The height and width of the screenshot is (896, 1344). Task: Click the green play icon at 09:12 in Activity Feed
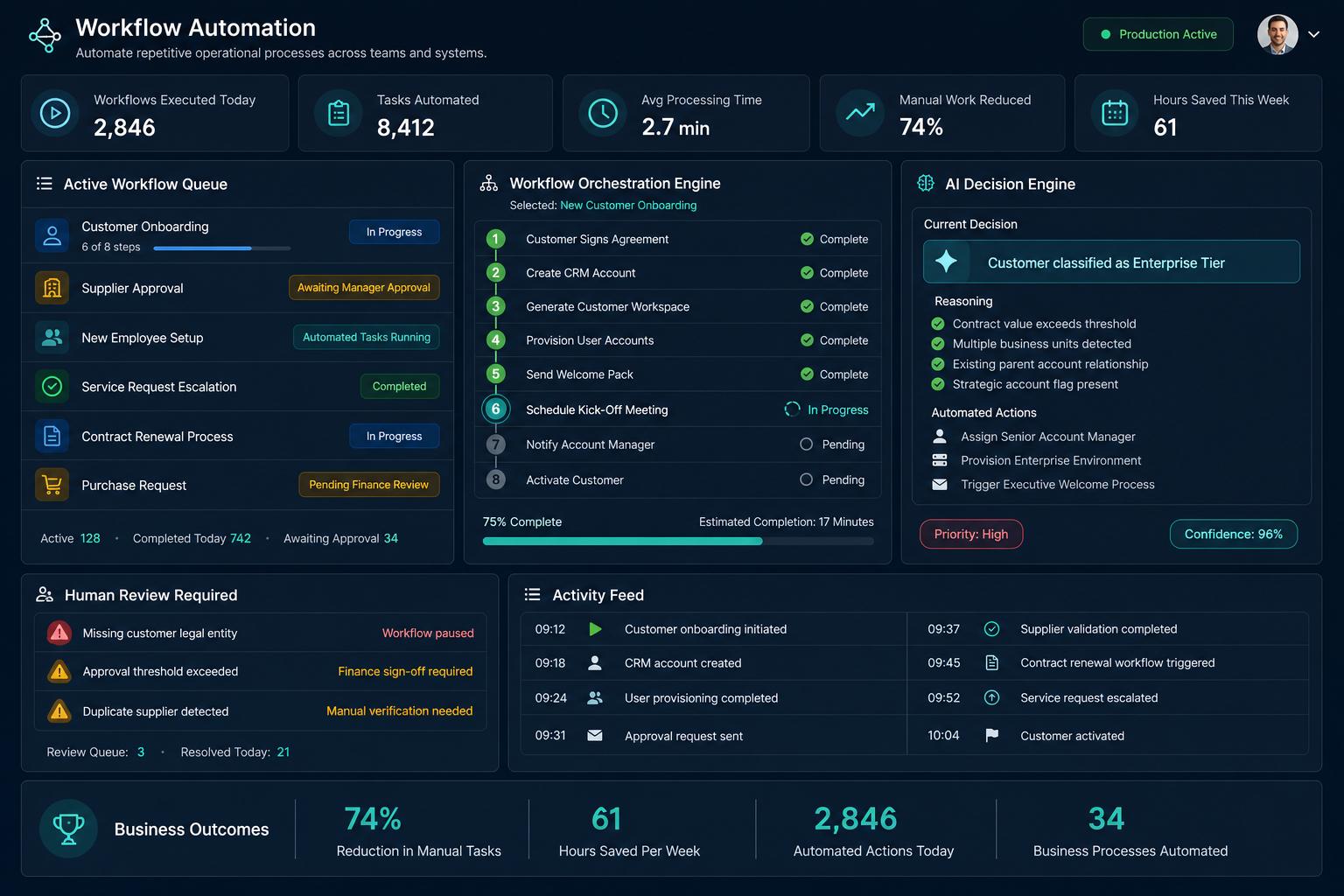click(x=595, y=629)
